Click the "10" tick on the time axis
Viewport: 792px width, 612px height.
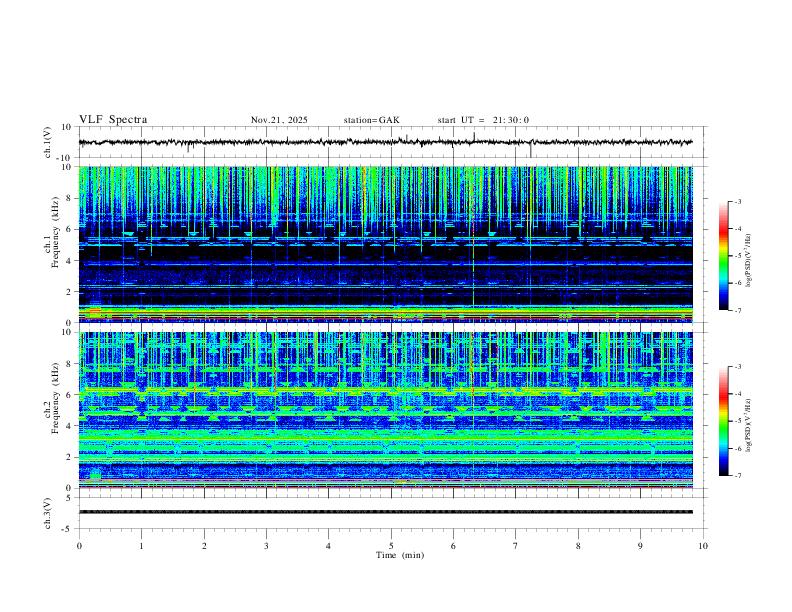[703, 546]
